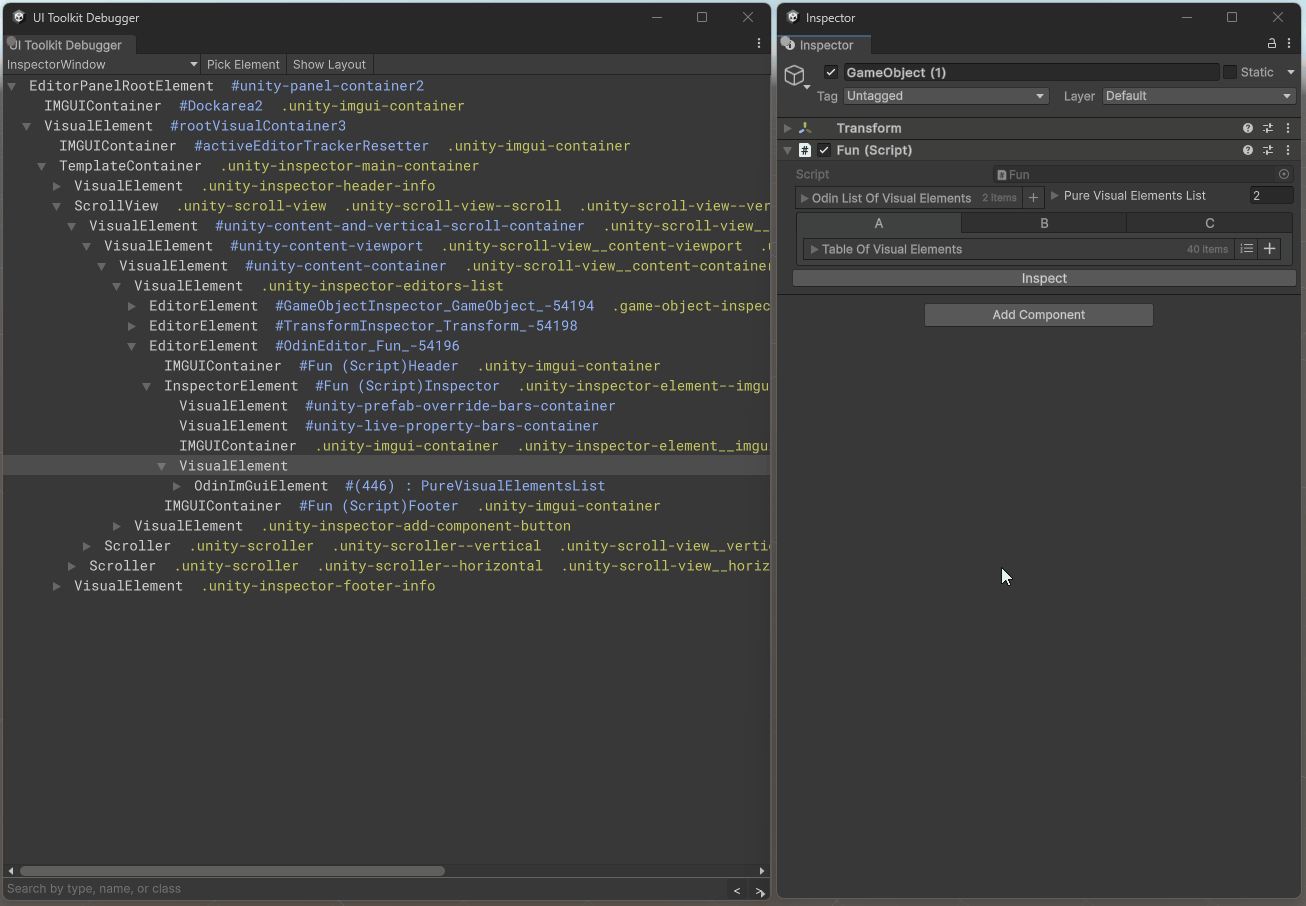Click the Pick Element button
The width and height of the screenshot is (1306, 906).
point(243,64)
